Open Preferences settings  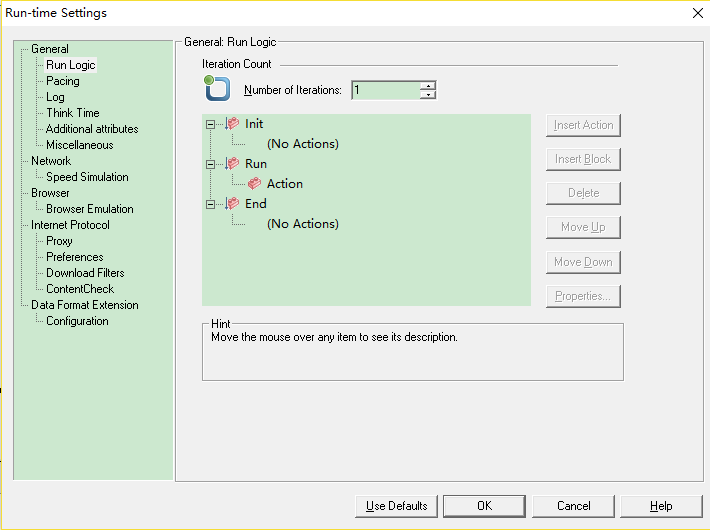click(75, 257)
